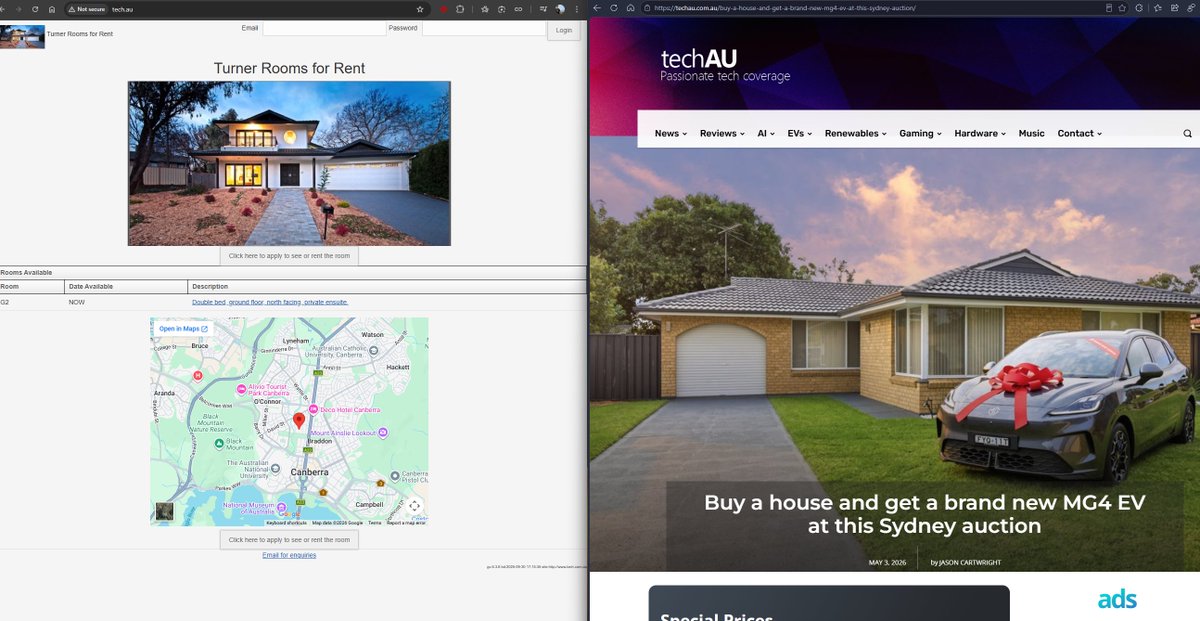Click the large Turner house photo
This screenshot has height=621, width=1200.
289,163
